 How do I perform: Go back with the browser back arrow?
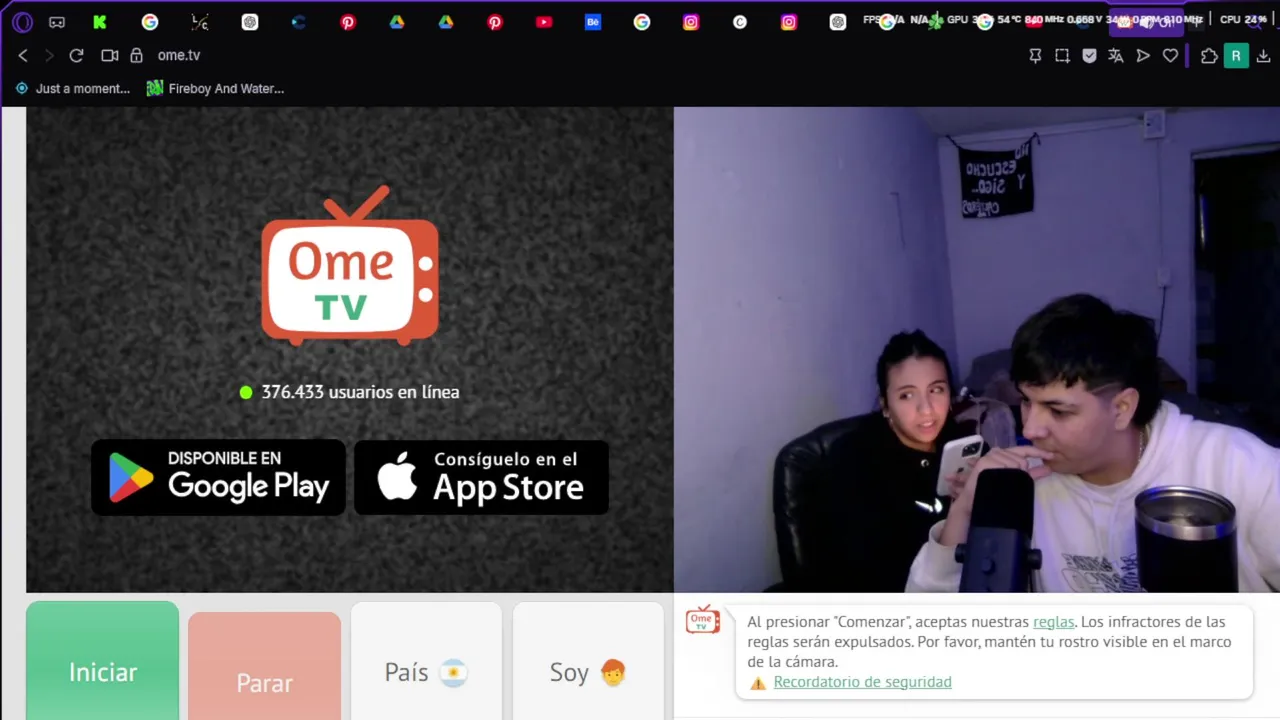[x=23, y=56]
